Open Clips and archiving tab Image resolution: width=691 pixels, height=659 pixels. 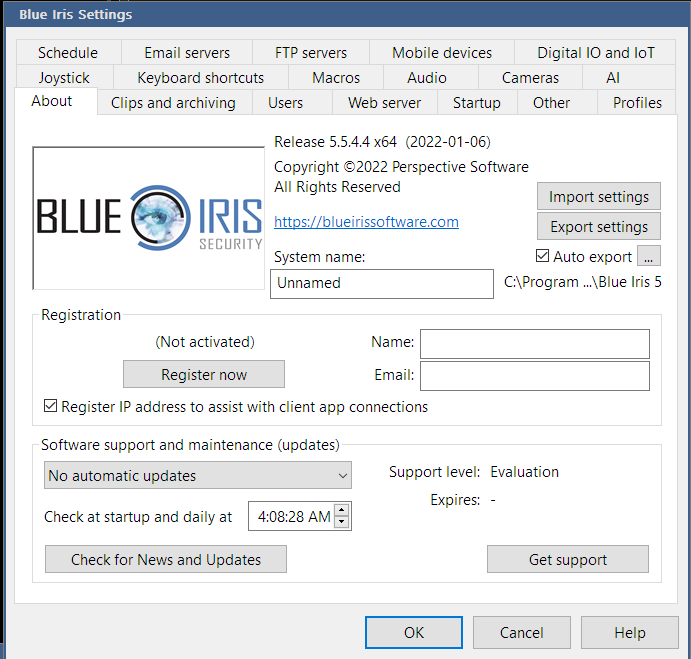tap(173, 103)
